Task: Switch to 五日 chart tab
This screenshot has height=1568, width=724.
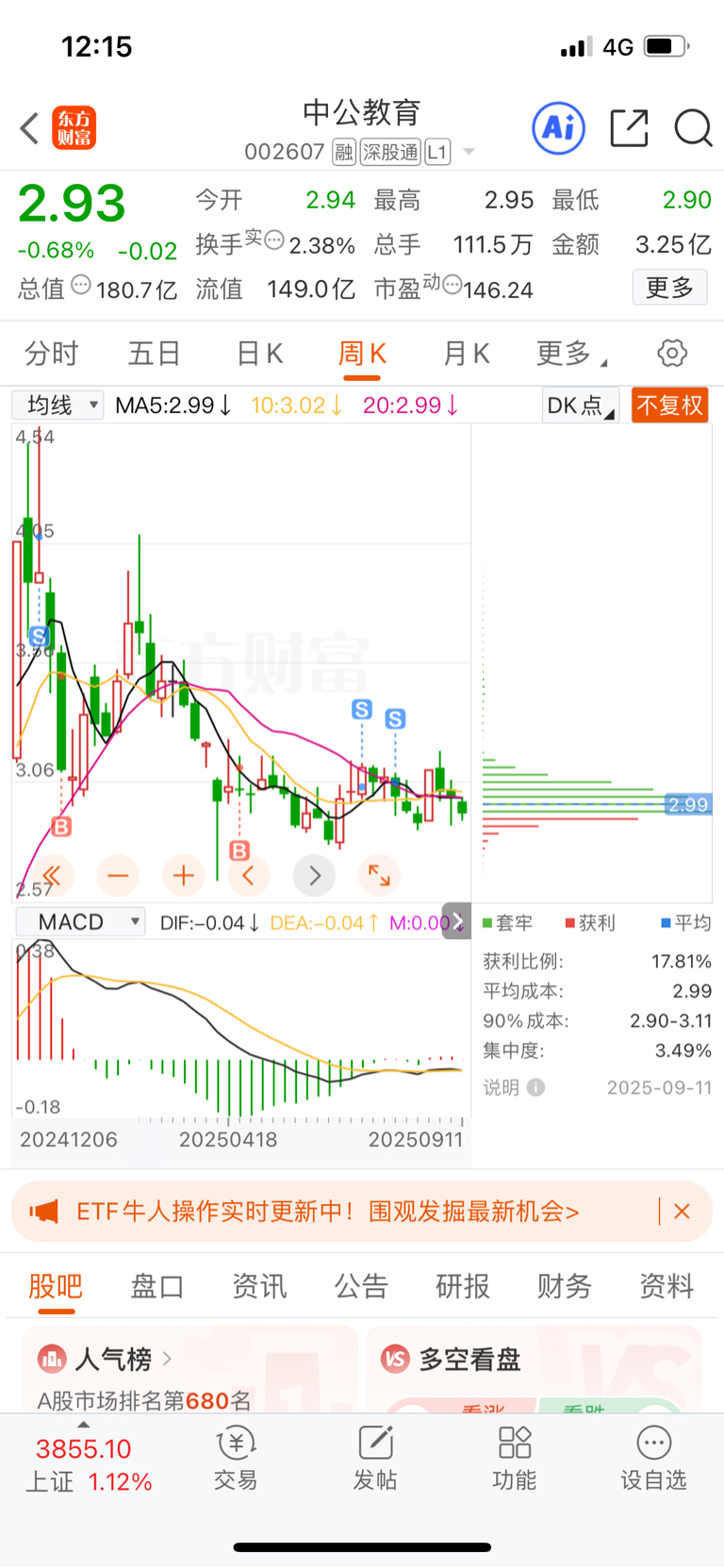Action: pos(155,354)
